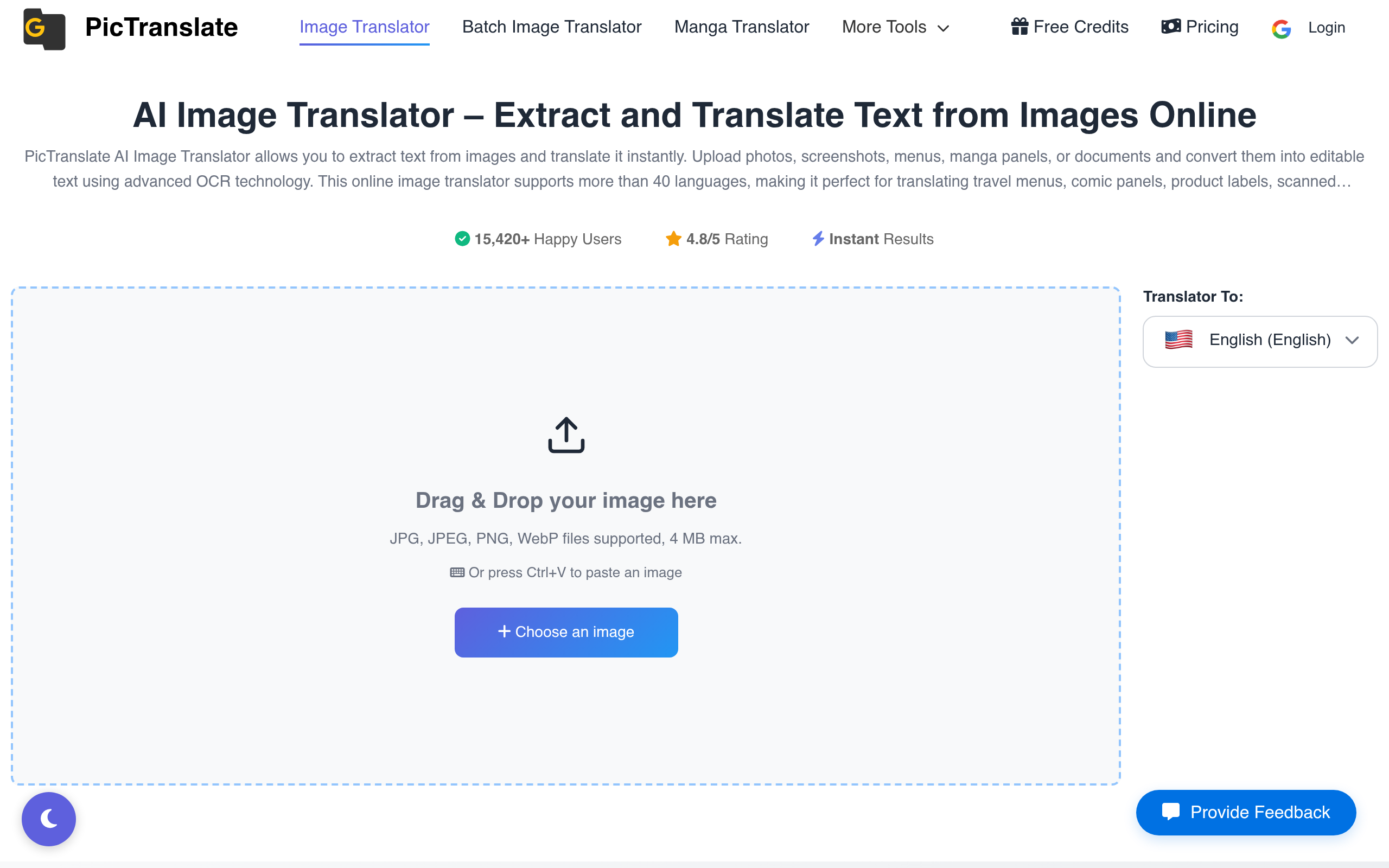1389x868 pixels.
Task: Click the 'Drag & Drop your image here' text
Action: (x=566, y=500)
